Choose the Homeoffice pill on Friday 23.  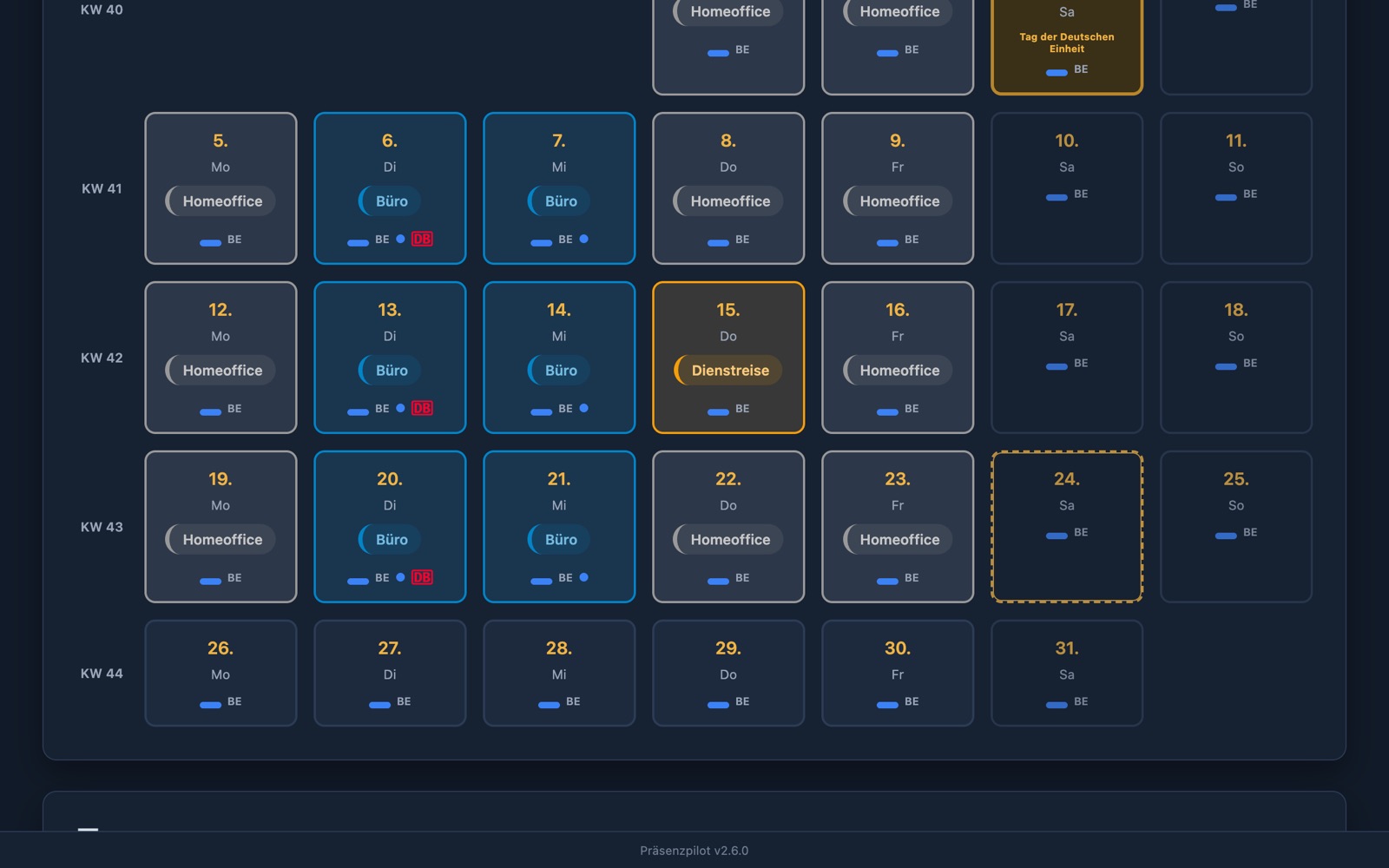pyautogui.click(x=898, y=540)
